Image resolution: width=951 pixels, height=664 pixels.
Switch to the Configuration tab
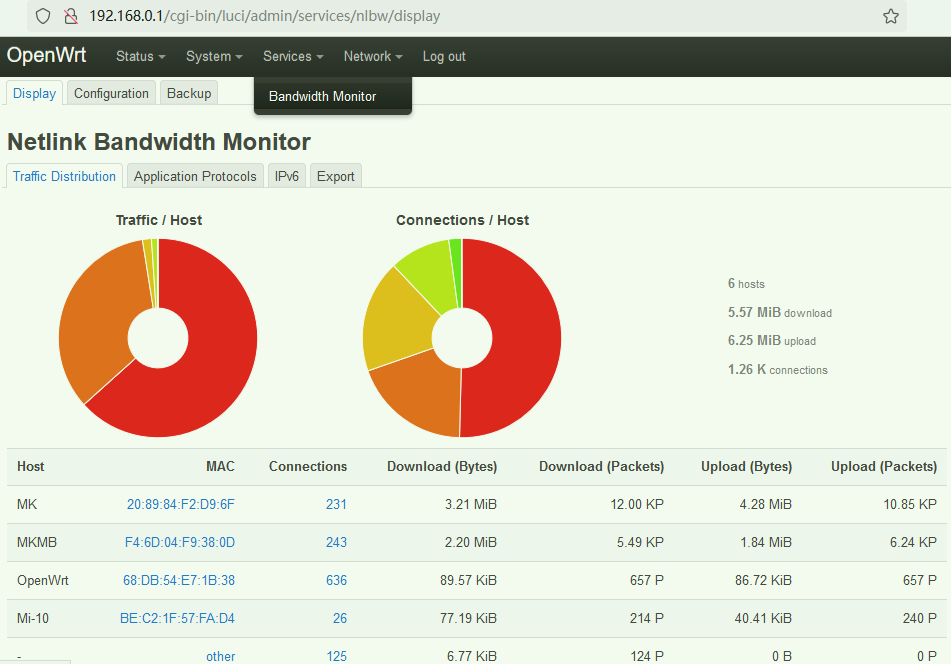click(111, 93)
